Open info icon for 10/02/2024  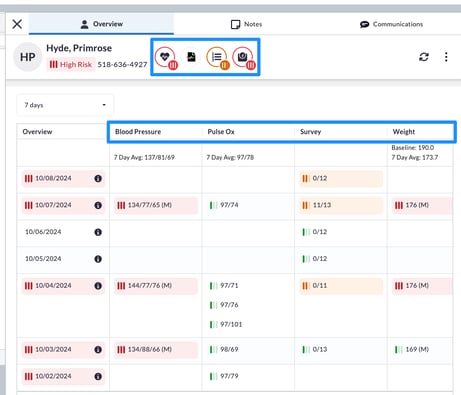[x=98, y=377]
